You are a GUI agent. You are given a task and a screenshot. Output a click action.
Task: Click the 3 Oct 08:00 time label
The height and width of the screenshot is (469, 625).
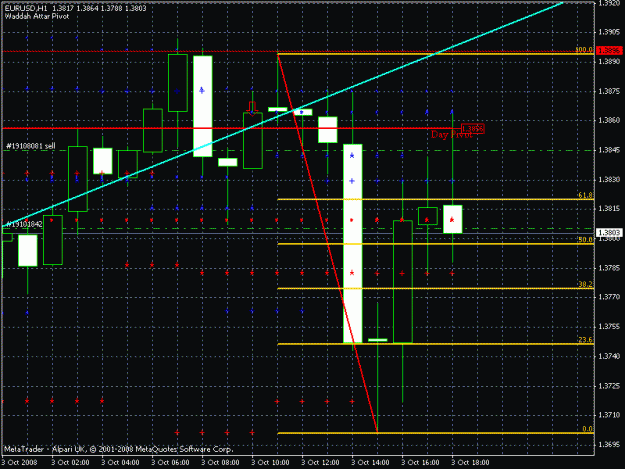[220, 463]
